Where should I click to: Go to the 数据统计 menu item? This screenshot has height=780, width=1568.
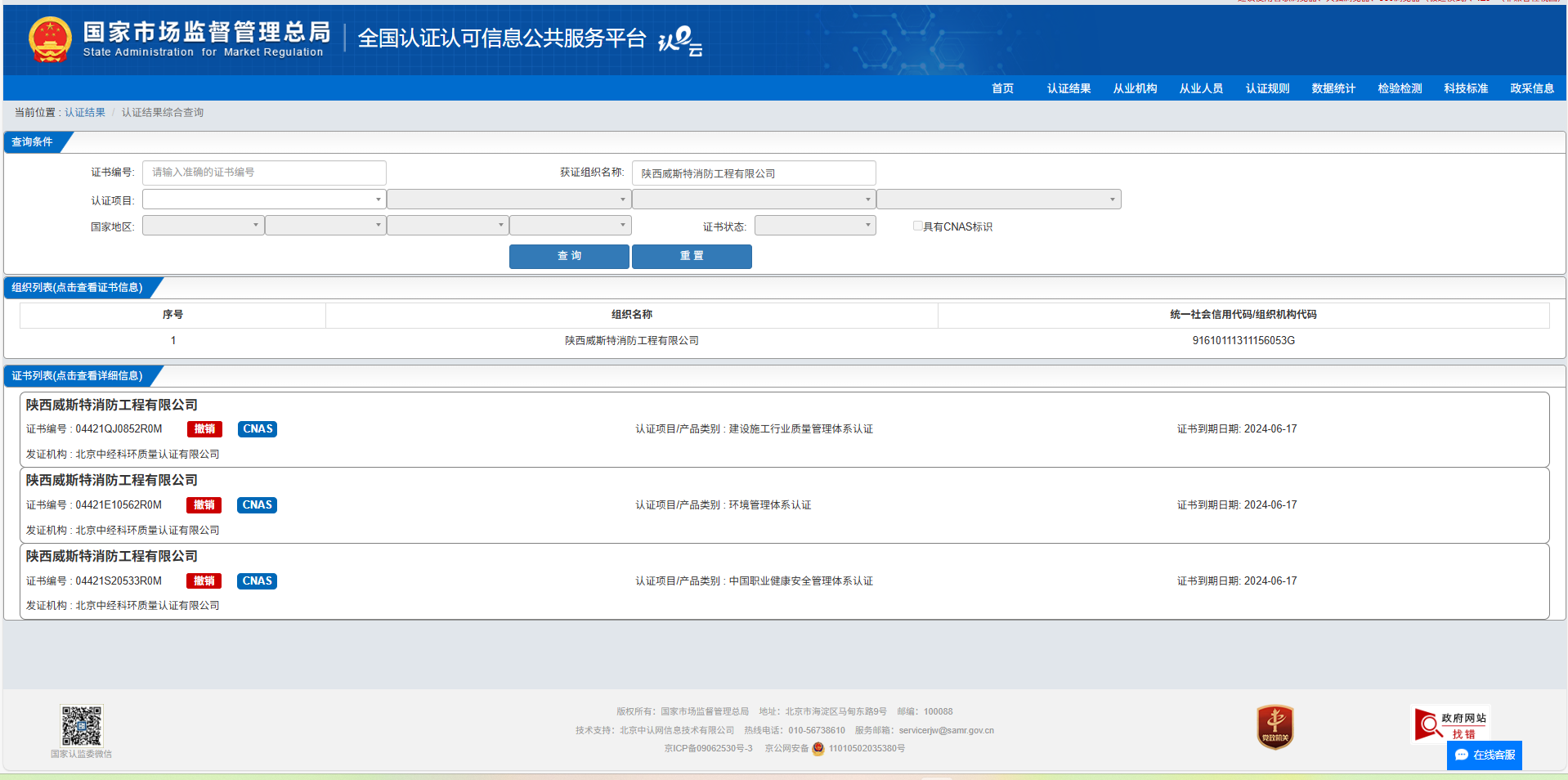1333,88
